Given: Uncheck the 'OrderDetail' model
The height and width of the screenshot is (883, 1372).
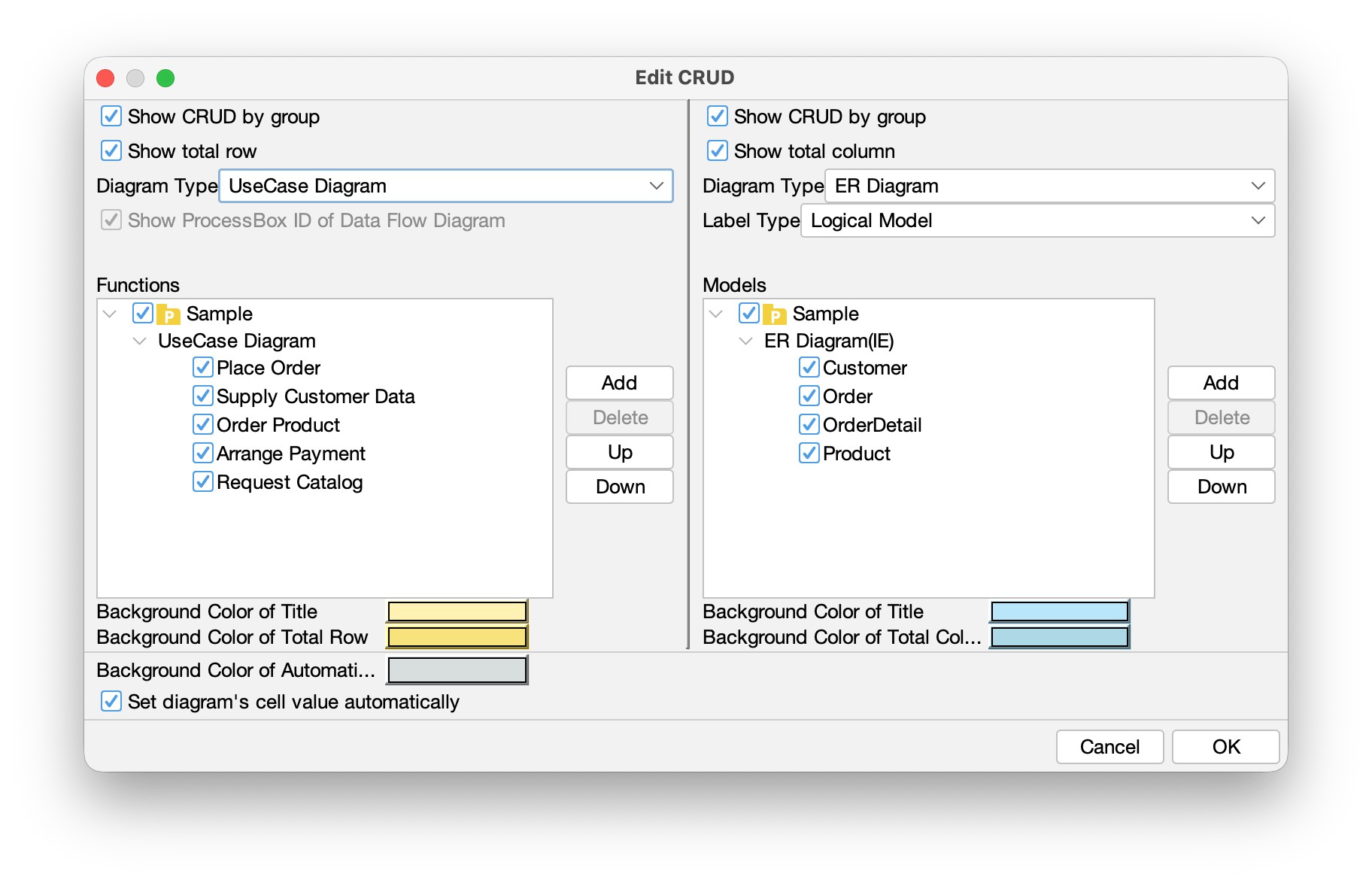Looking at the screenshot, I should pos(808,424).
